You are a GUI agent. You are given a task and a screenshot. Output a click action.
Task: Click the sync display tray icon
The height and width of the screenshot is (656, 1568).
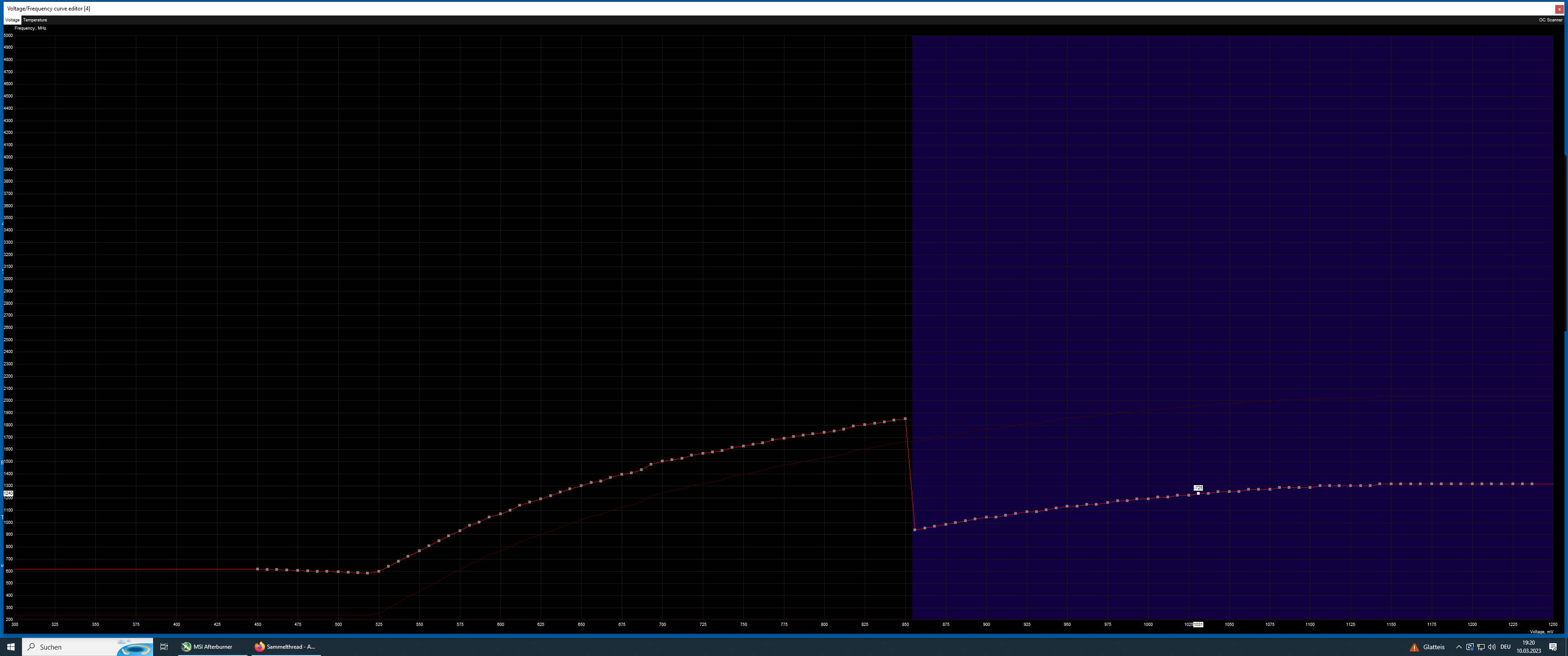click(x=1470, y=647)
